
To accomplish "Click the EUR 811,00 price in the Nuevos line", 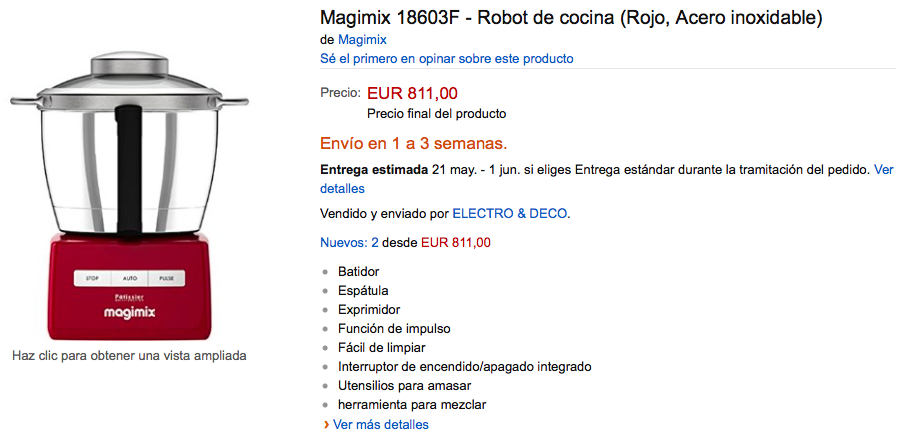I will (x=456, y=243).
